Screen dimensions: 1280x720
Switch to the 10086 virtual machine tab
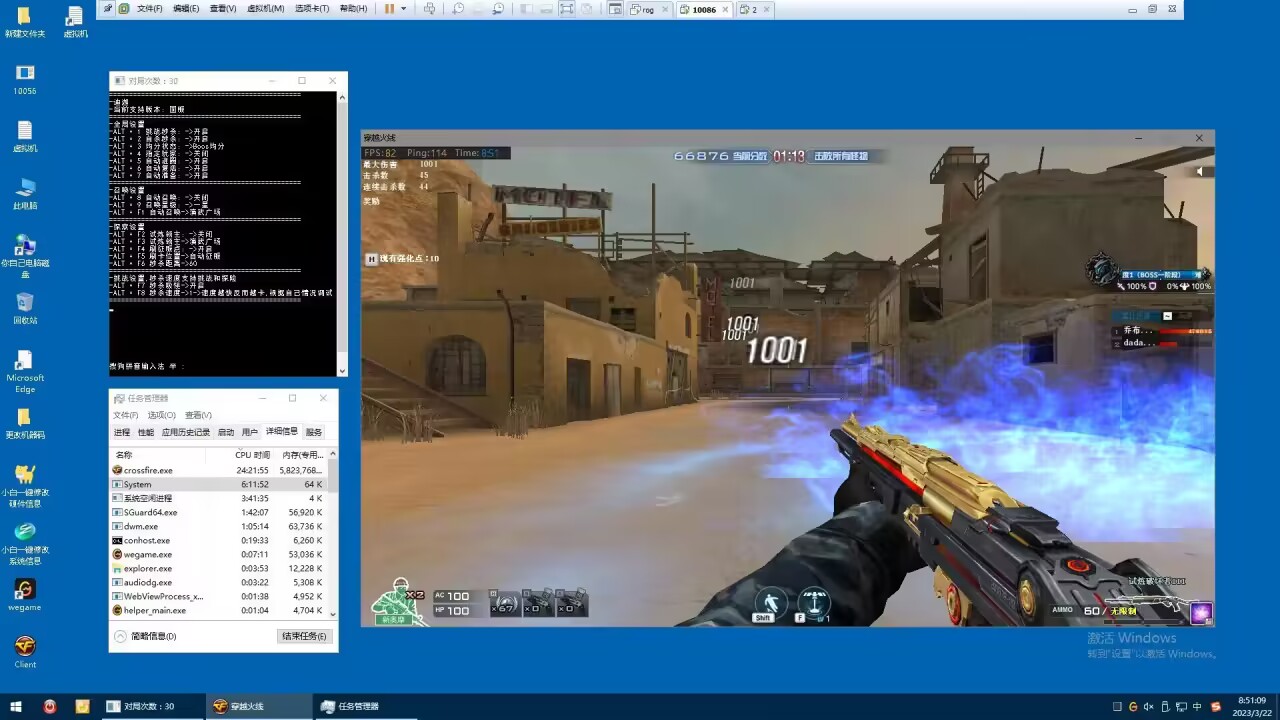point(704,10)
